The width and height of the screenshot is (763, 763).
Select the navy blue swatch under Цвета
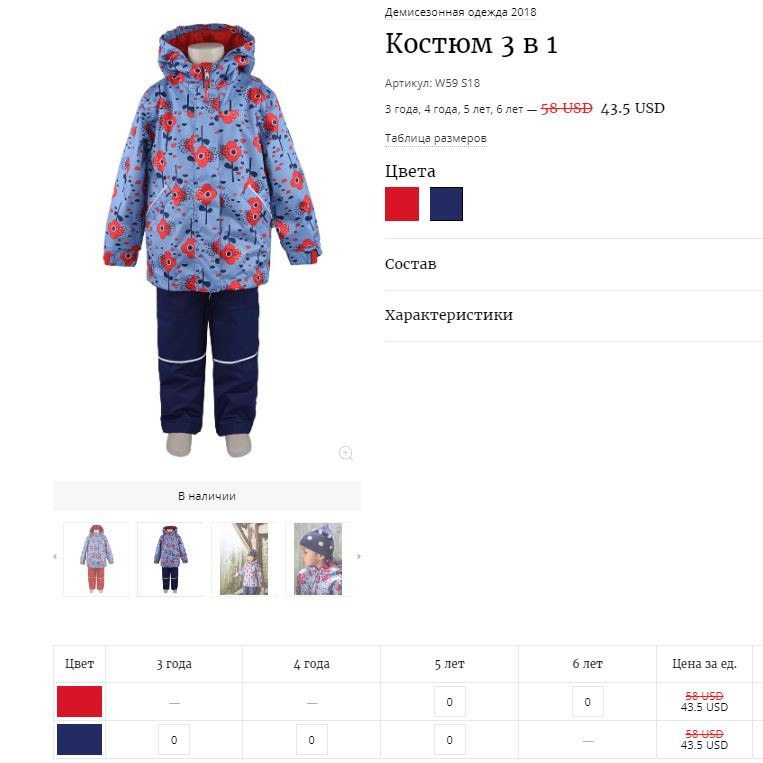point(446,204)
